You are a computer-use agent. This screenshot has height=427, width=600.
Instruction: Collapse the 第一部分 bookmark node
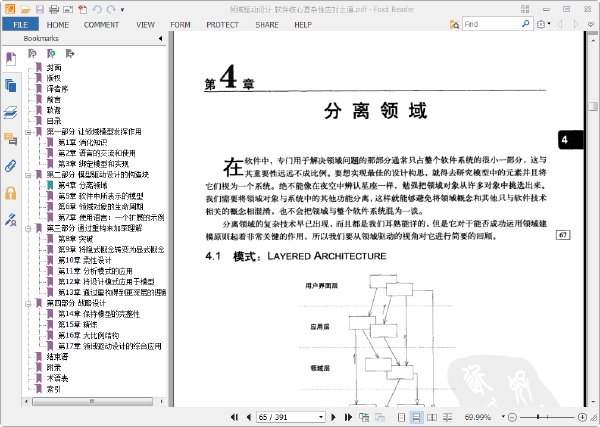(x=28, y=132)
